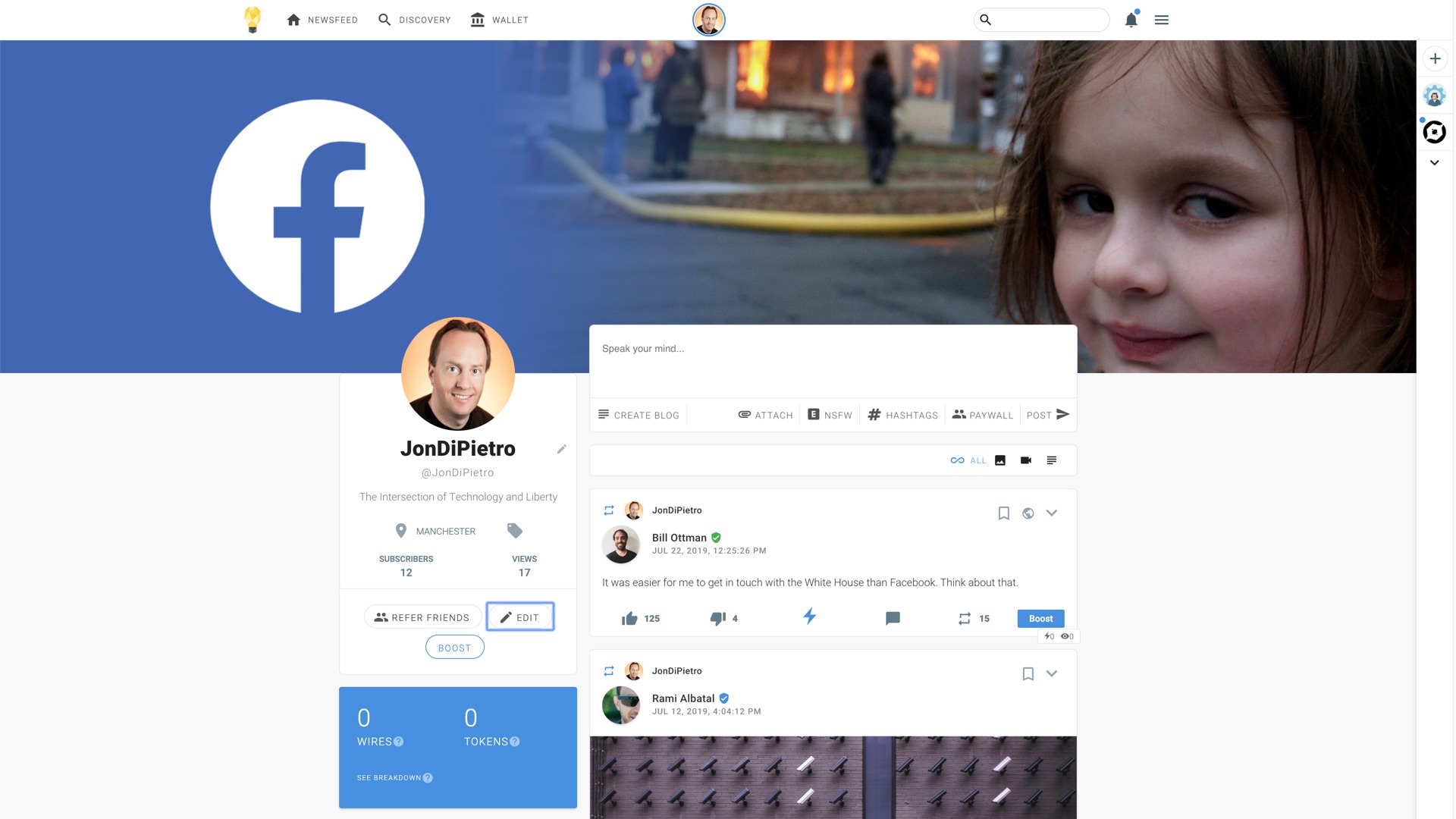Screen dimensions: 1456x819
Task: Click remind icon on Bill Ottman post
Action: pos(609,510)
